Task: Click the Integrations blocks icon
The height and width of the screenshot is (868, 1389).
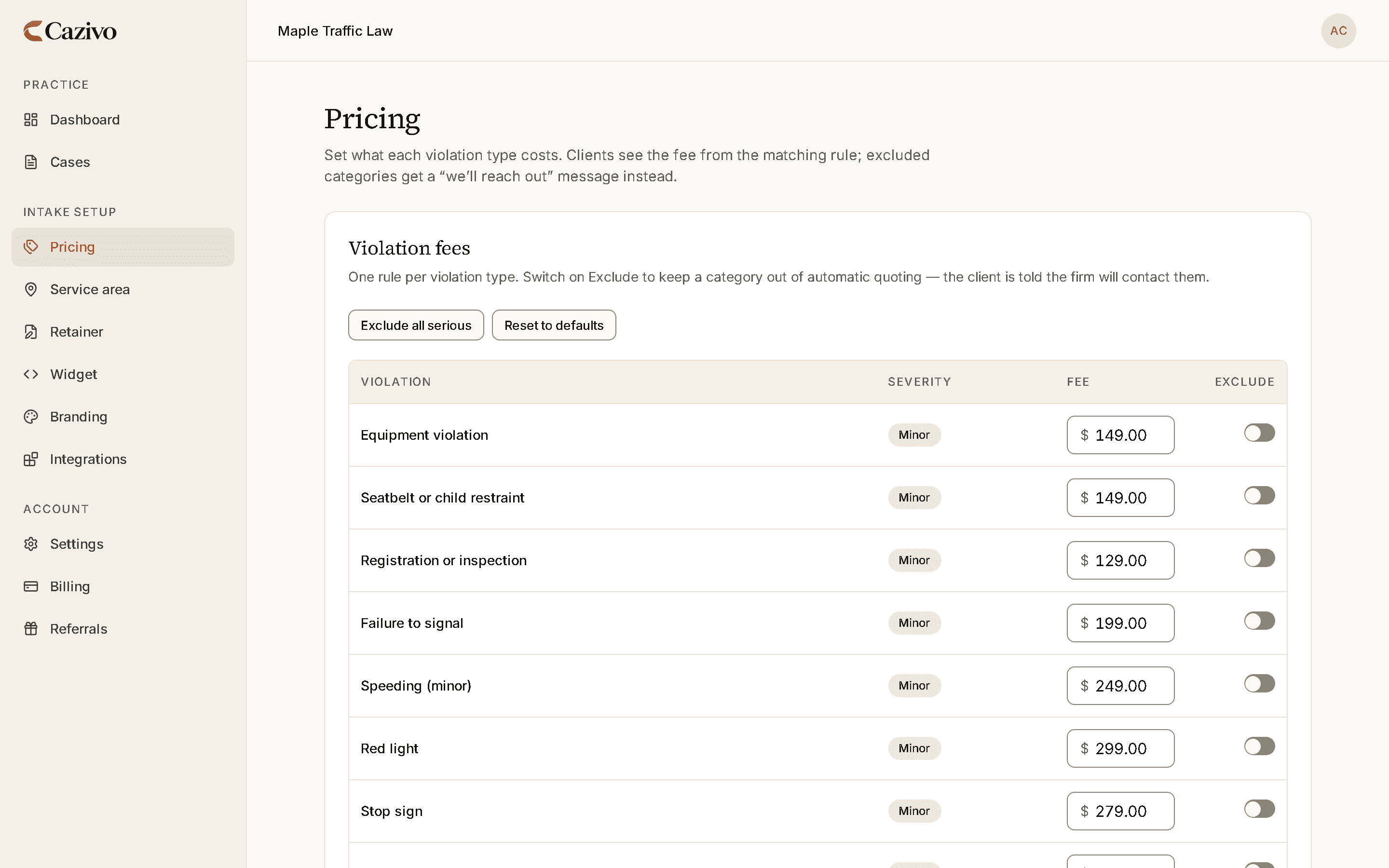Action: point(31,459)
